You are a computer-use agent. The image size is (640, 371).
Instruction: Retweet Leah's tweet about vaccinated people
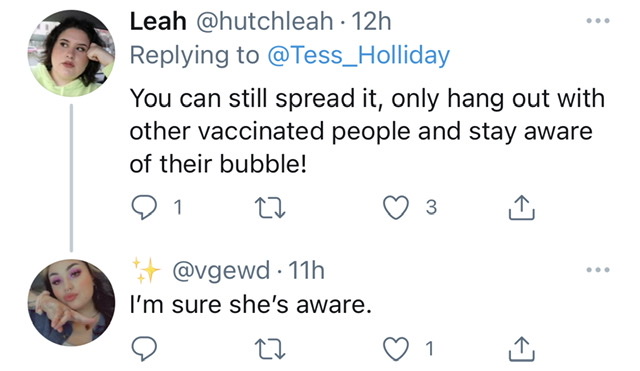click(269, 208)
